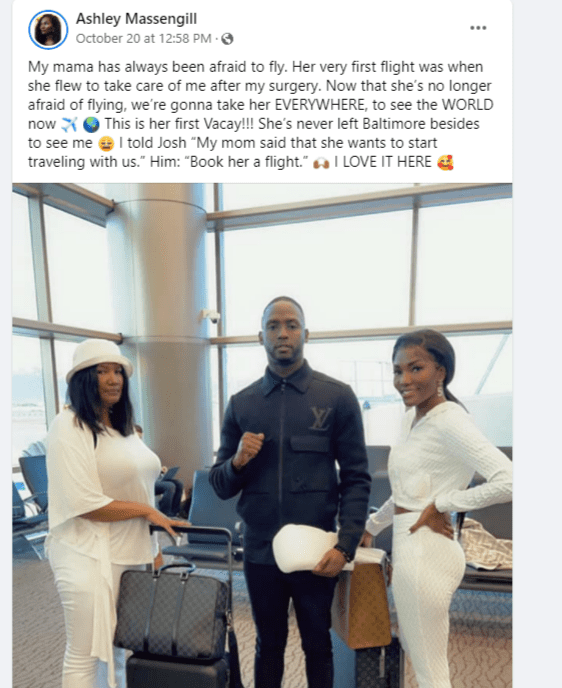Click the raising hands emoji in the post
This screenshot has height=688, width=562.
click(x=321, y=163)
